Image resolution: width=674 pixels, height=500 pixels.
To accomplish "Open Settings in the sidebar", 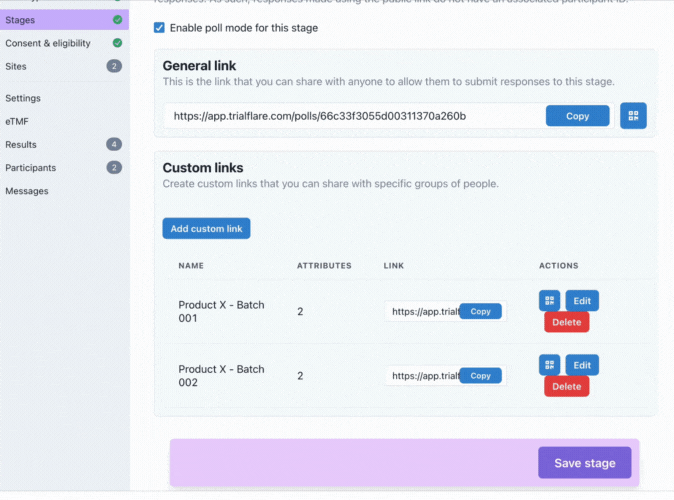I will [23, 98].
